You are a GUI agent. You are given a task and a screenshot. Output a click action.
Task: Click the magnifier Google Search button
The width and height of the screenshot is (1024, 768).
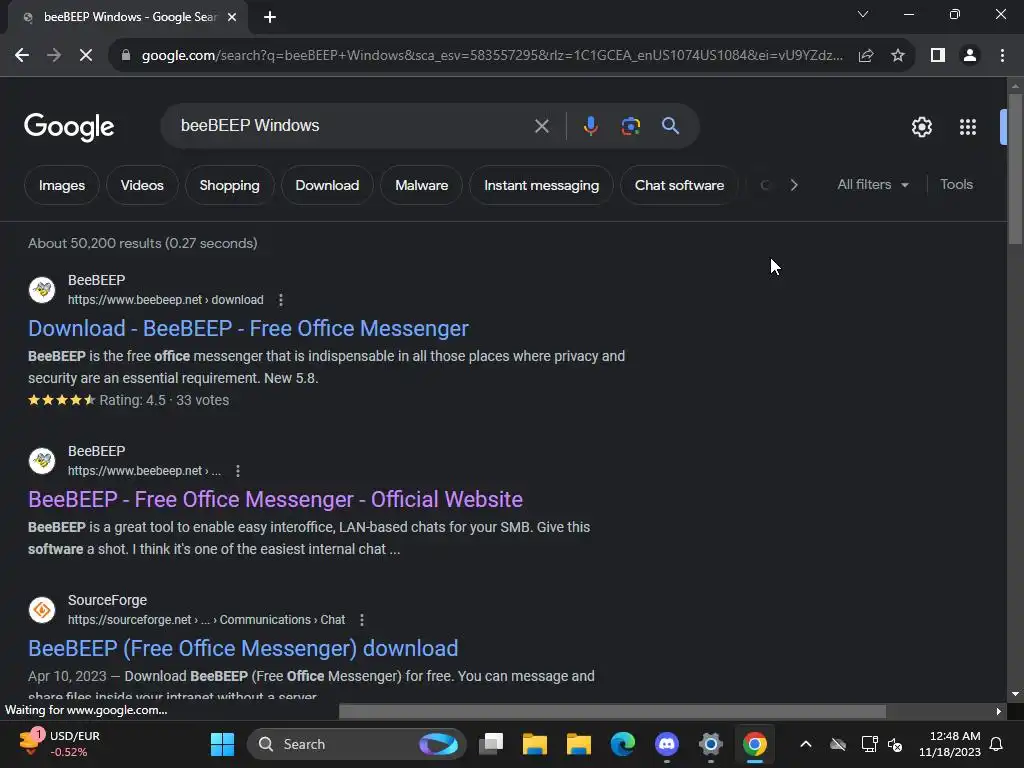pos(671,126)
